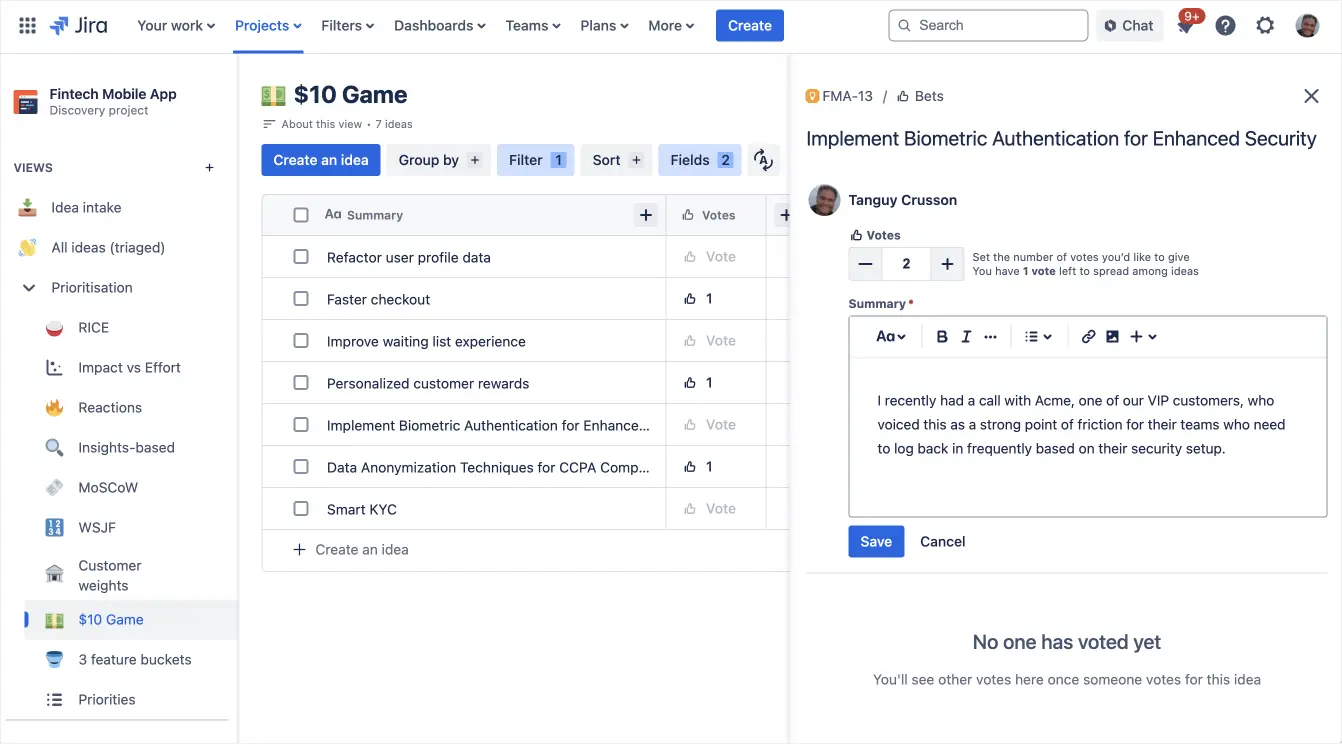Open the Fields button
The height and width of the screenshot is (744, 1342).
point(700,160)
